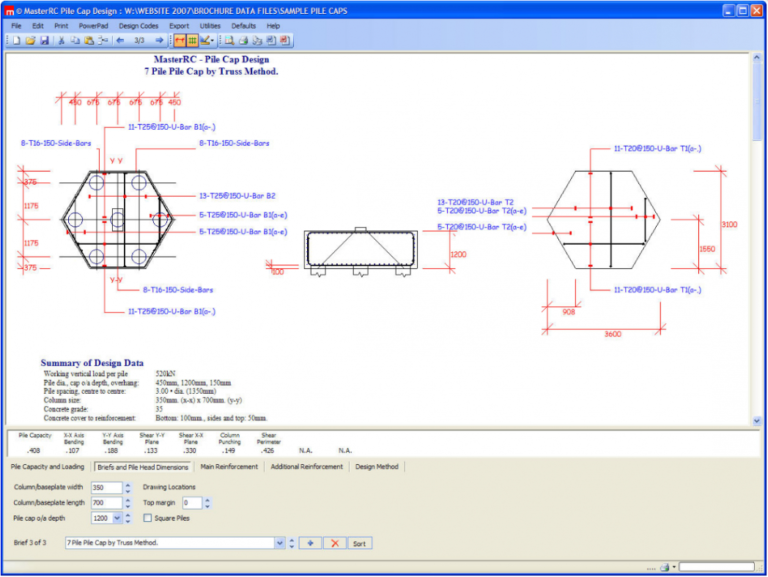Open the Additional Reinforcement tab
Screen dimensions: 768x577
[x=307, y=467]
